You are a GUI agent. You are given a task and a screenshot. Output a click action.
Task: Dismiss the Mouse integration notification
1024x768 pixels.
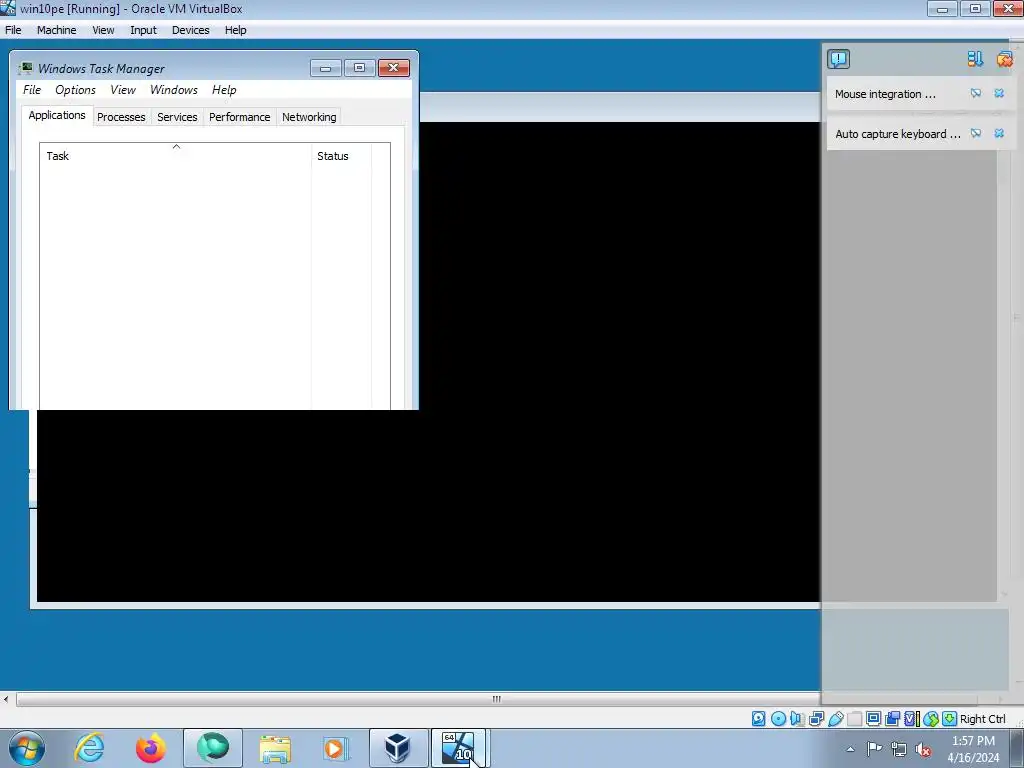click(x=999, y=93)
